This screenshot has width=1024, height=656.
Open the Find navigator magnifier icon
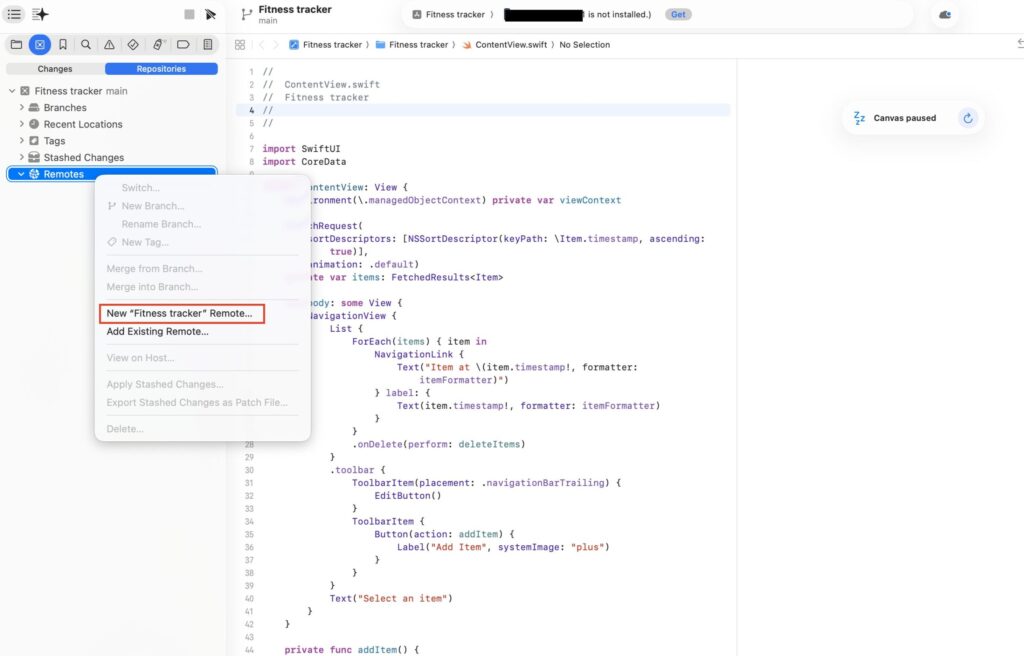pos(87,45)
